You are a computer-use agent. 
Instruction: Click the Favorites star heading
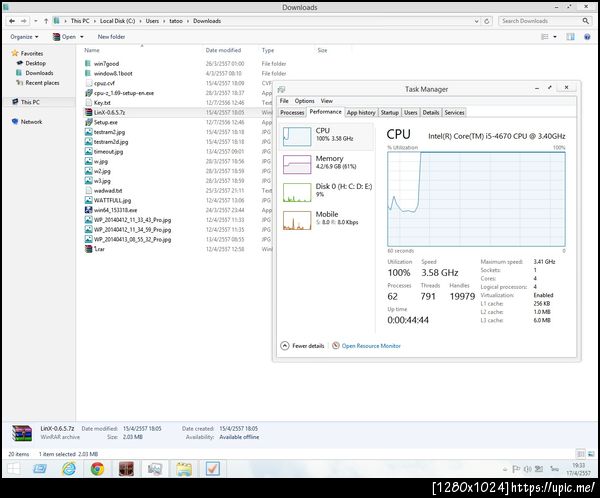pyautogui.click(x=27, y=53)
